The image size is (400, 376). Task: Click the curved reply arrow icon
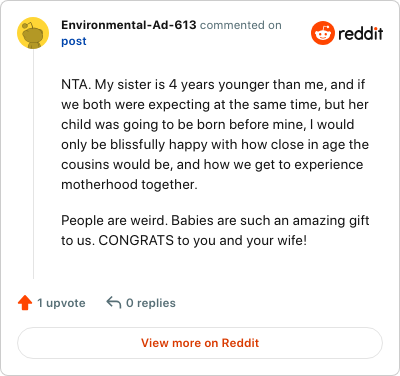pos(114,303)
